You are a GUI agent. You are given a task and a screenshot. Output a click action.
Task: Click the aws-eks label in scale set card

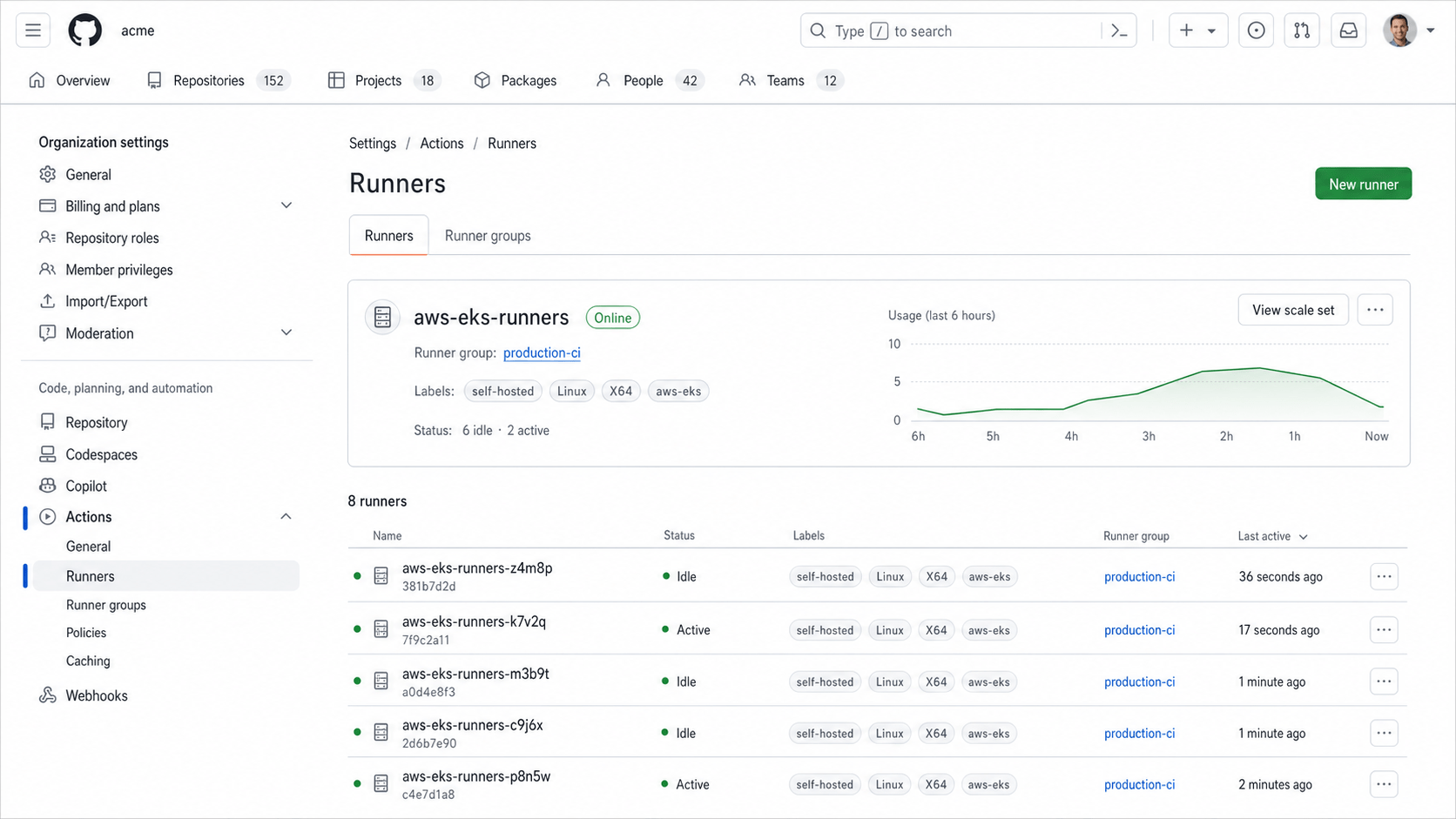[x=678, y=392]
